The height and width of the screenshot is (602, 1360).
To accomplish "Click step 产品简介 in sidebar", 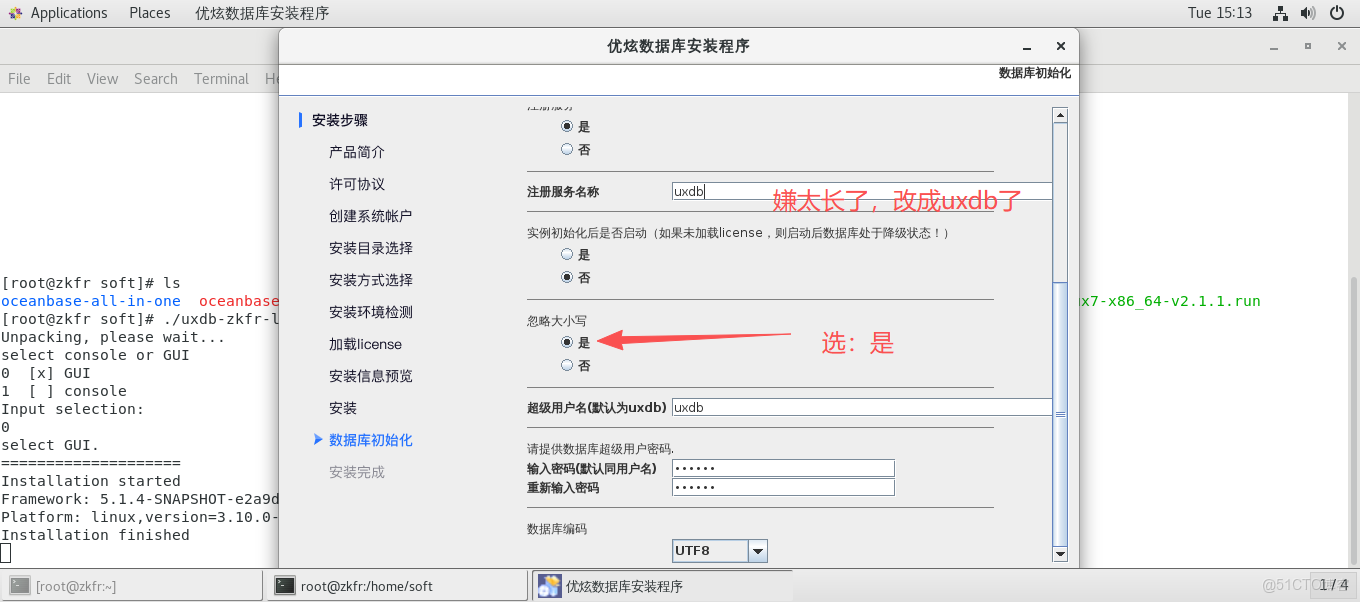I will (357, 152).
